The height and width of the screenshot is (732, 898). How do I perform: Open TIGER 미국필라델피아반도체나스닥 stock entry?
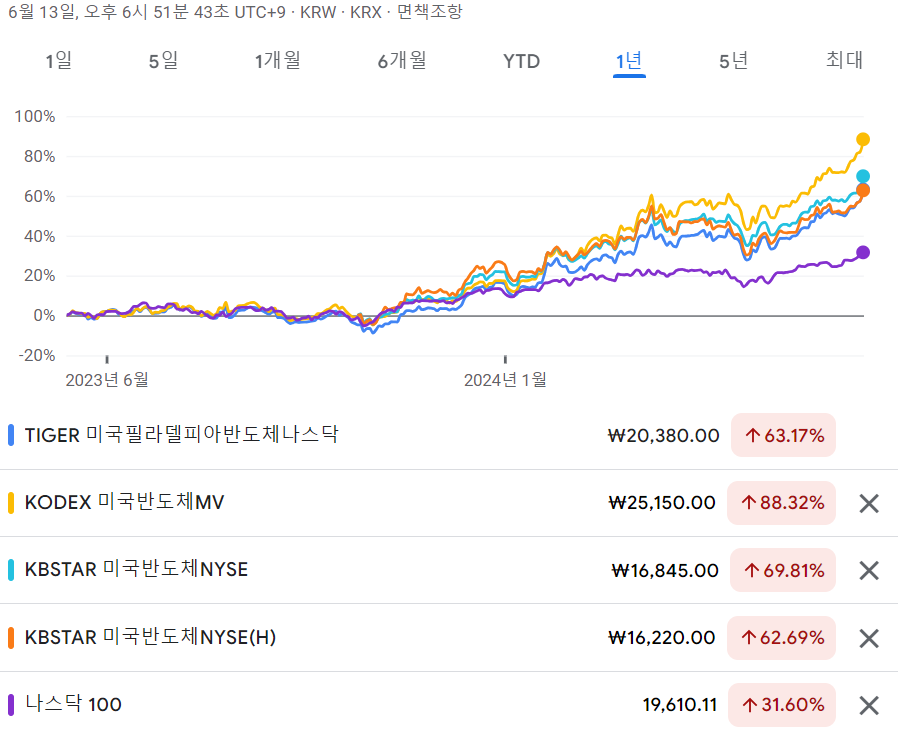coord(182,435)
